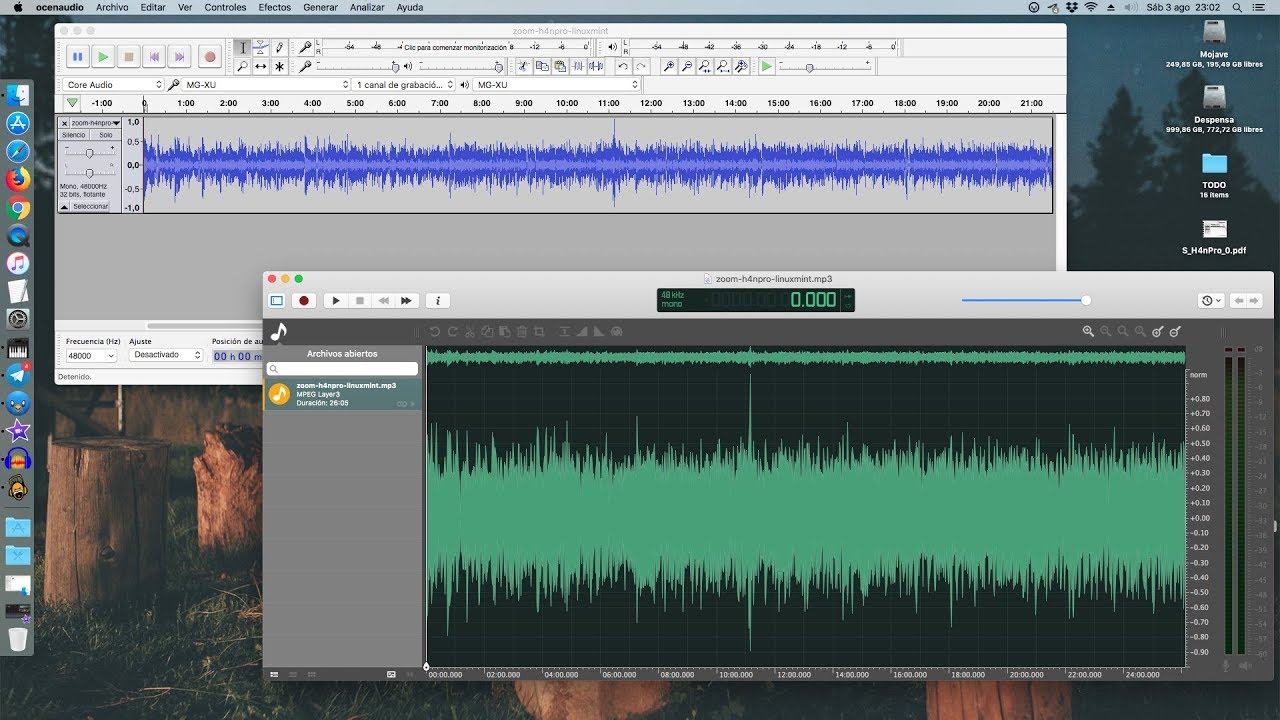1280x720 pixels.
Task: Click the Silence audio icon in Audacity
Action: pos(596,66)
